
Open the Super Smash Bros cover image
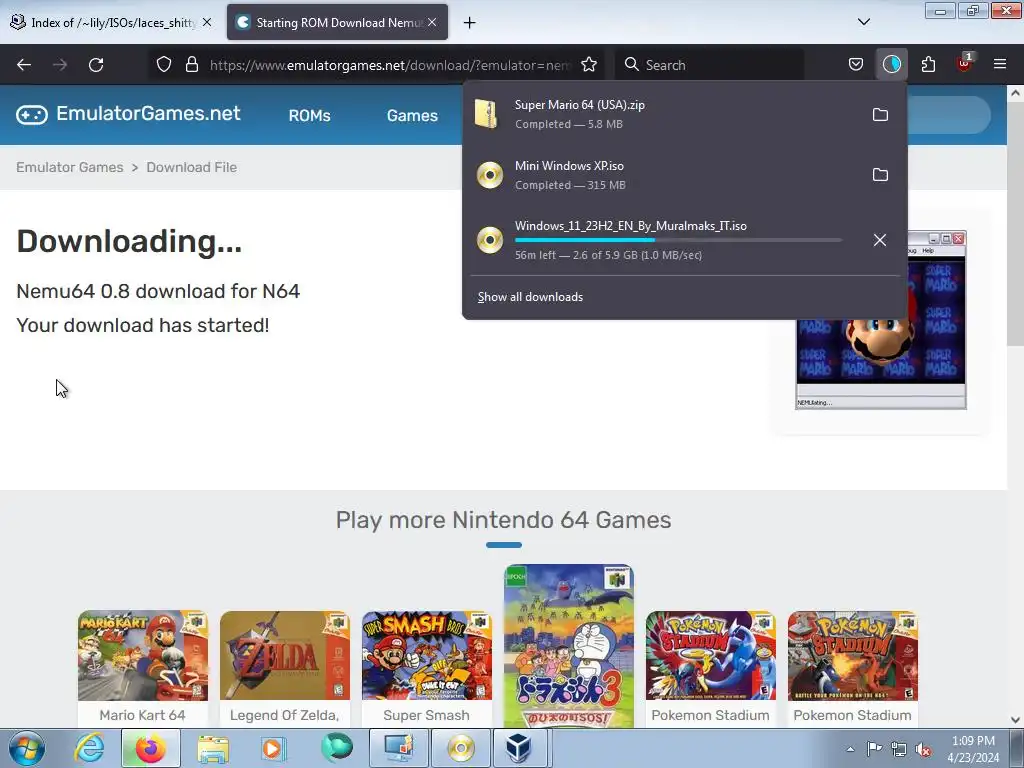[x=426, y=656]
